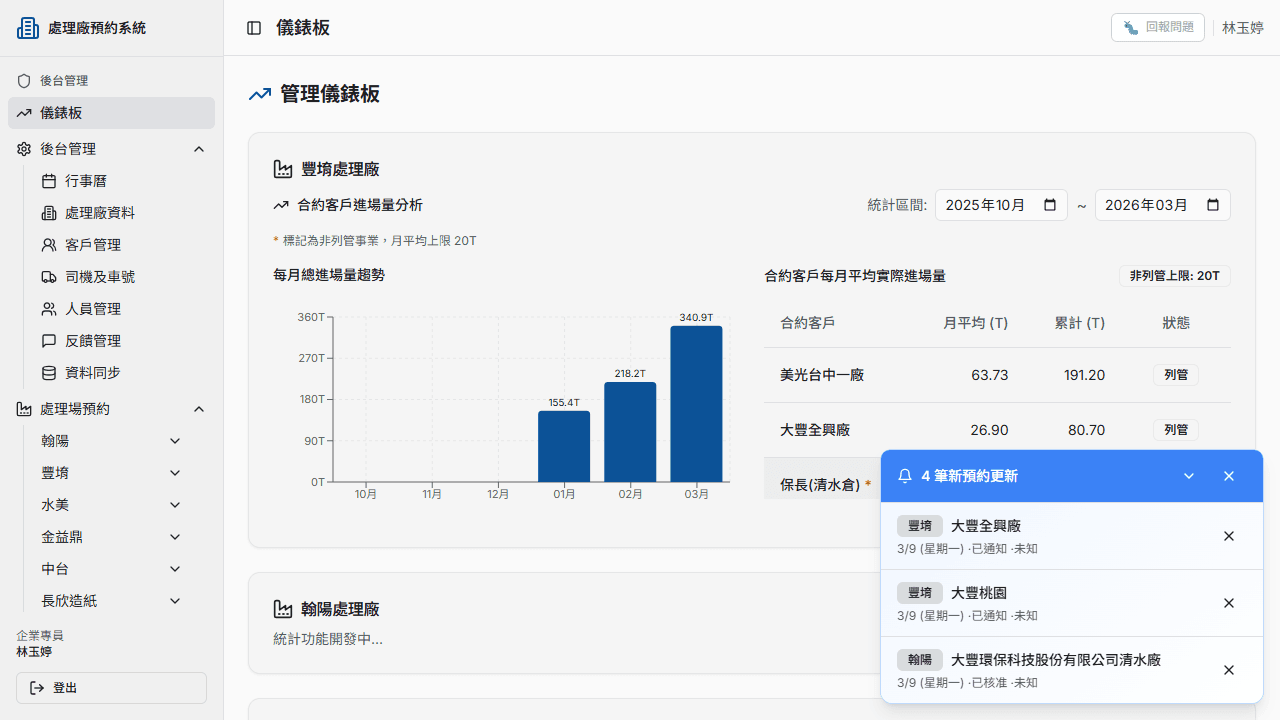Image resolution: width=1280 pixels, height=720 pixels.
Task: Set end month field 2026年03月
Action: (1162, 205)
